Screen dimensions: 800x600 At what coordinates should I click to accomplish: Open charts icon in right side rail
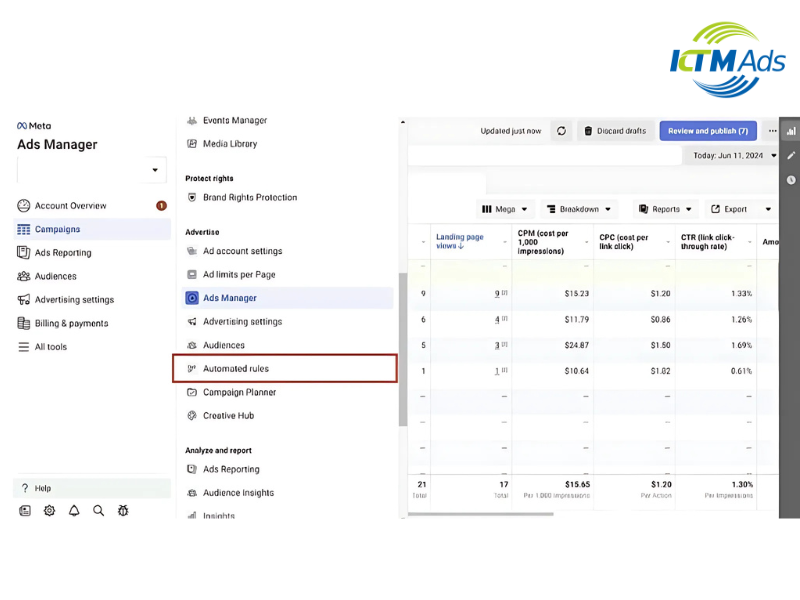click(791, 132)
